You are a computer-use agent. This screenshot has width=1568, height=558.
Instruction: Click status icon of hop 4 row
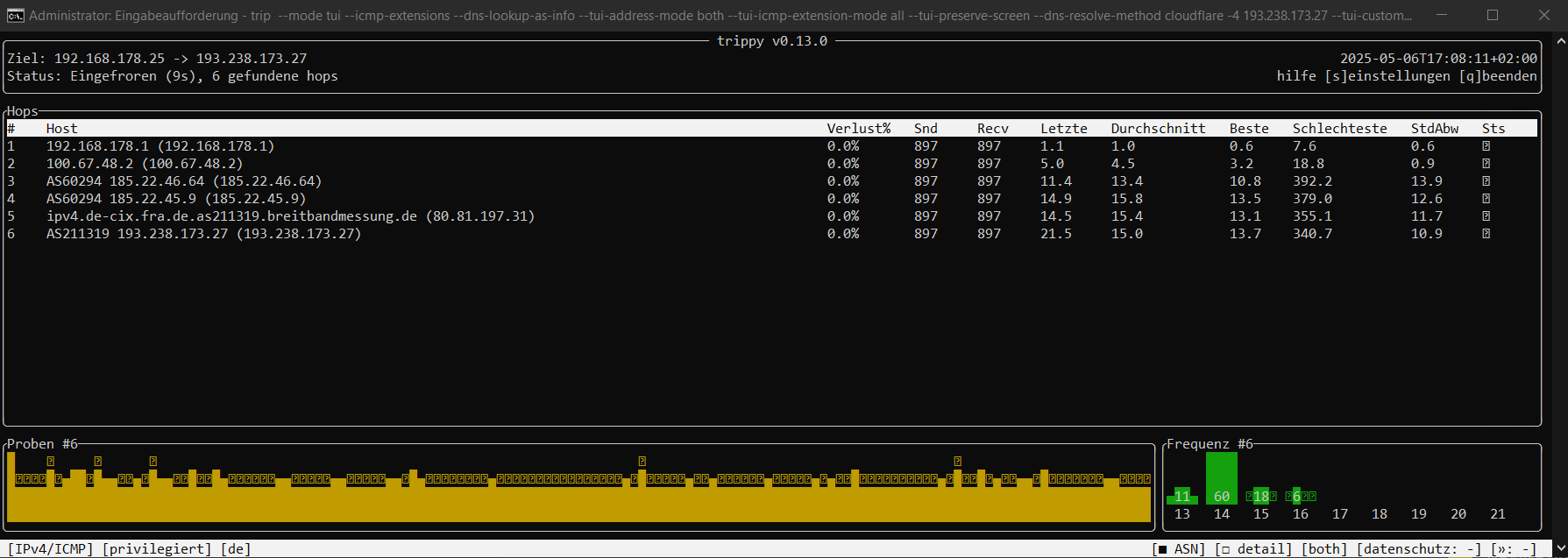coord(1486,199)
